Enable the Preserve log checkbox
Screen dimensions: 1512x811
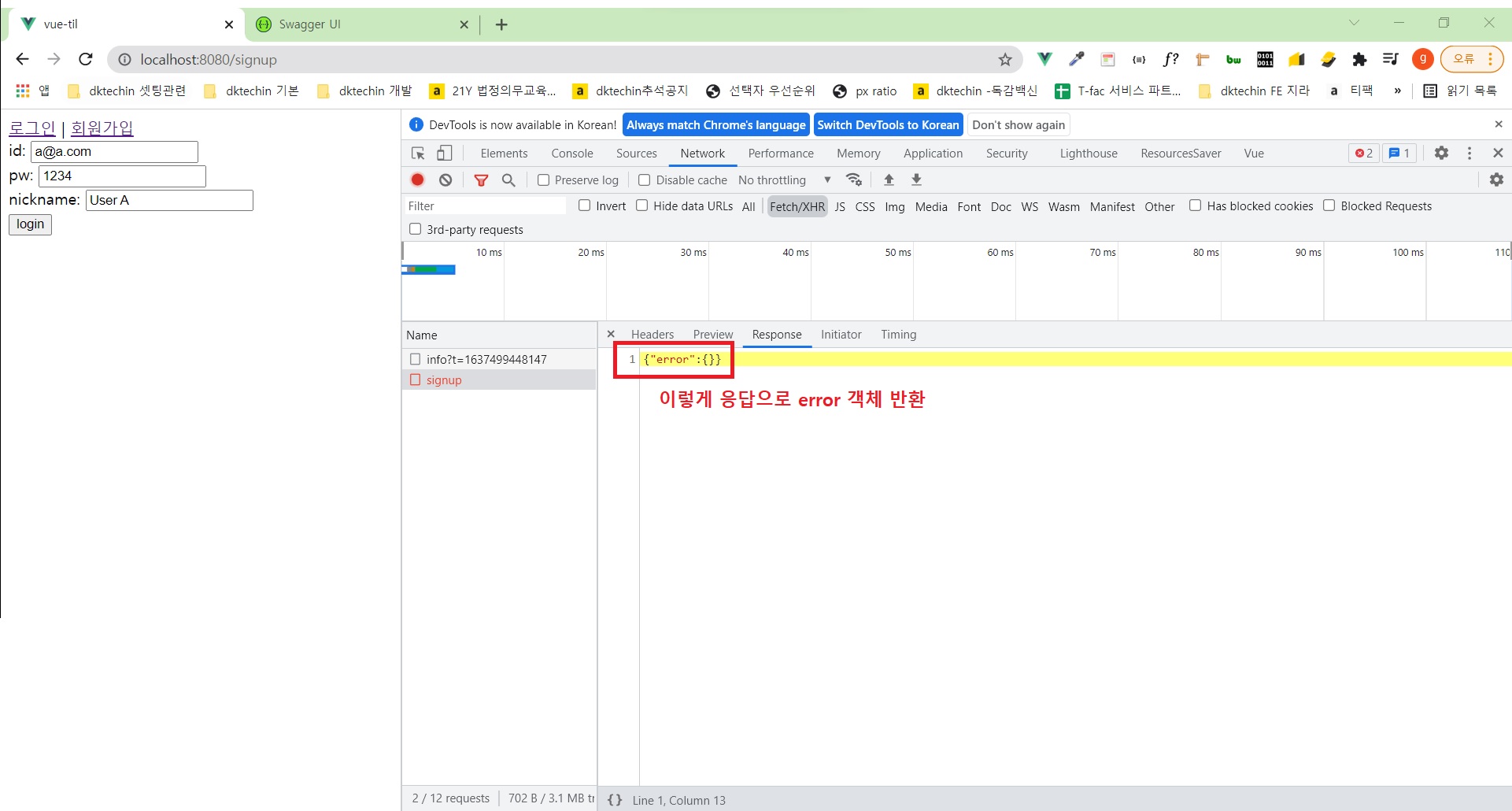(x=543, y=180)
